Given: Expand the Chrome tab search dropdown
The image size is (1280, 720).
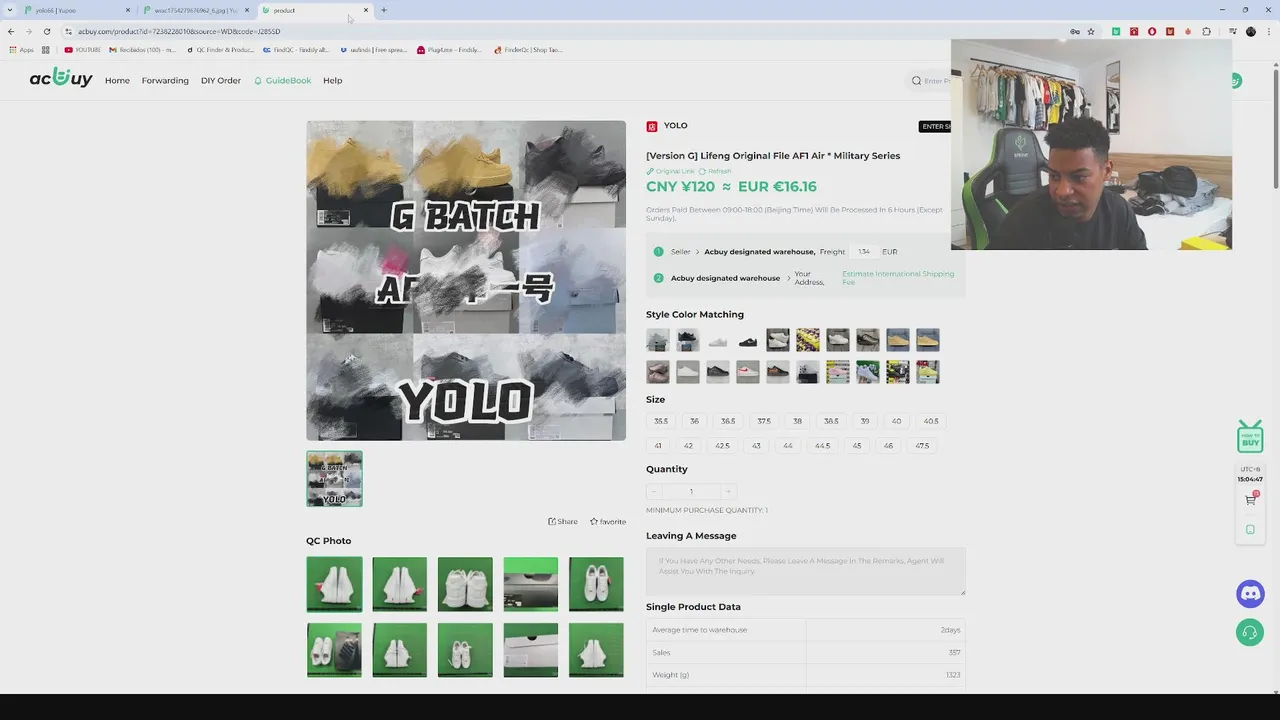Looking at the screenshot, I should pos(12,10).
